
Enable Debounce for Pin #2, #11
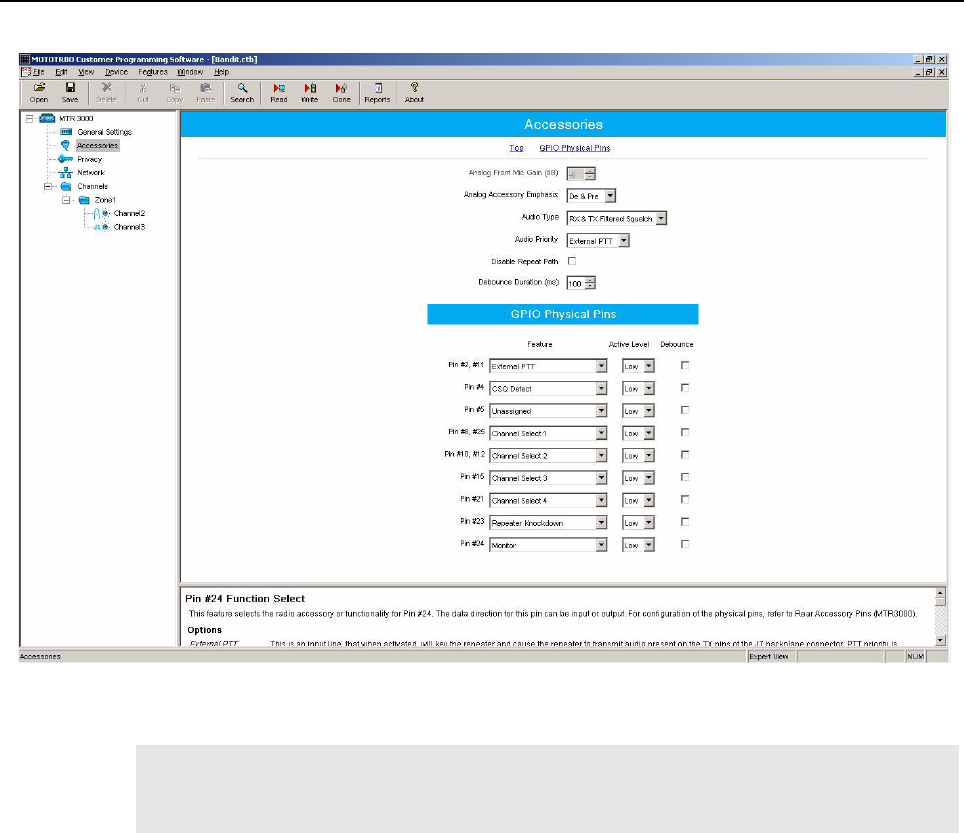[685, 365]
